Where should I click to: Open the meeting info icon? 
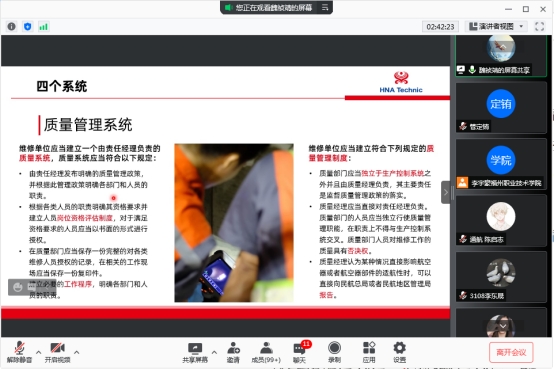[x=12, y=27]
